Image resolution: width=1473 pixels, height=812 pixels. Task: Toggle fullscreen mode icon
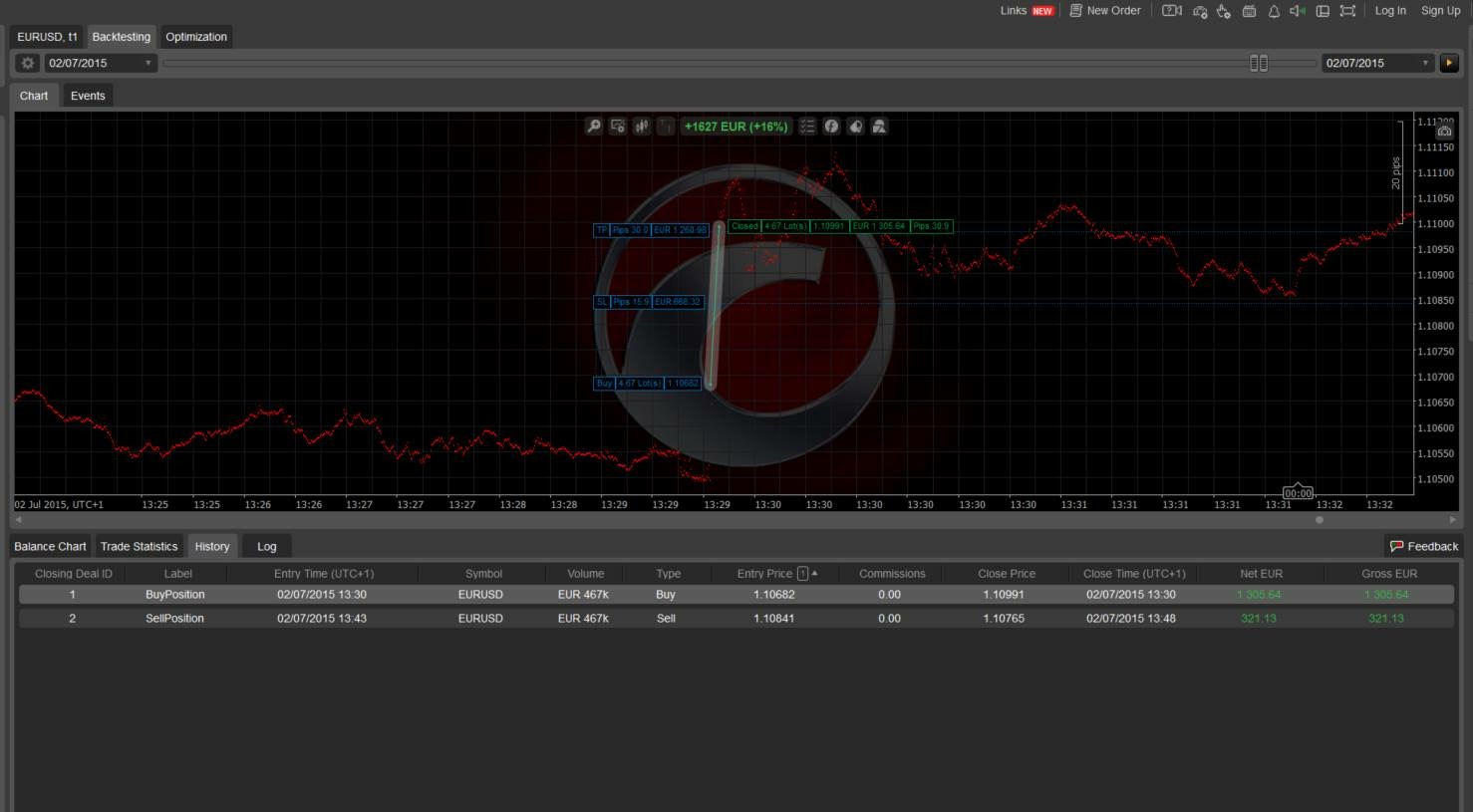click(1347, 11)
